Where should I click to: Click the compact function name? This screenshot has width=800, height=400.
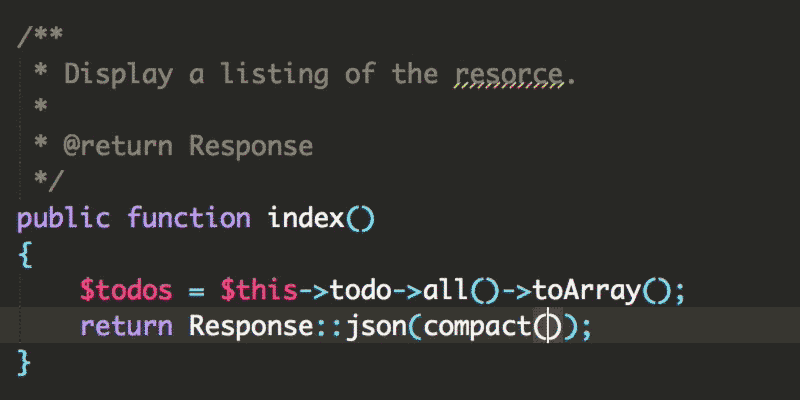tap(478, 328)
